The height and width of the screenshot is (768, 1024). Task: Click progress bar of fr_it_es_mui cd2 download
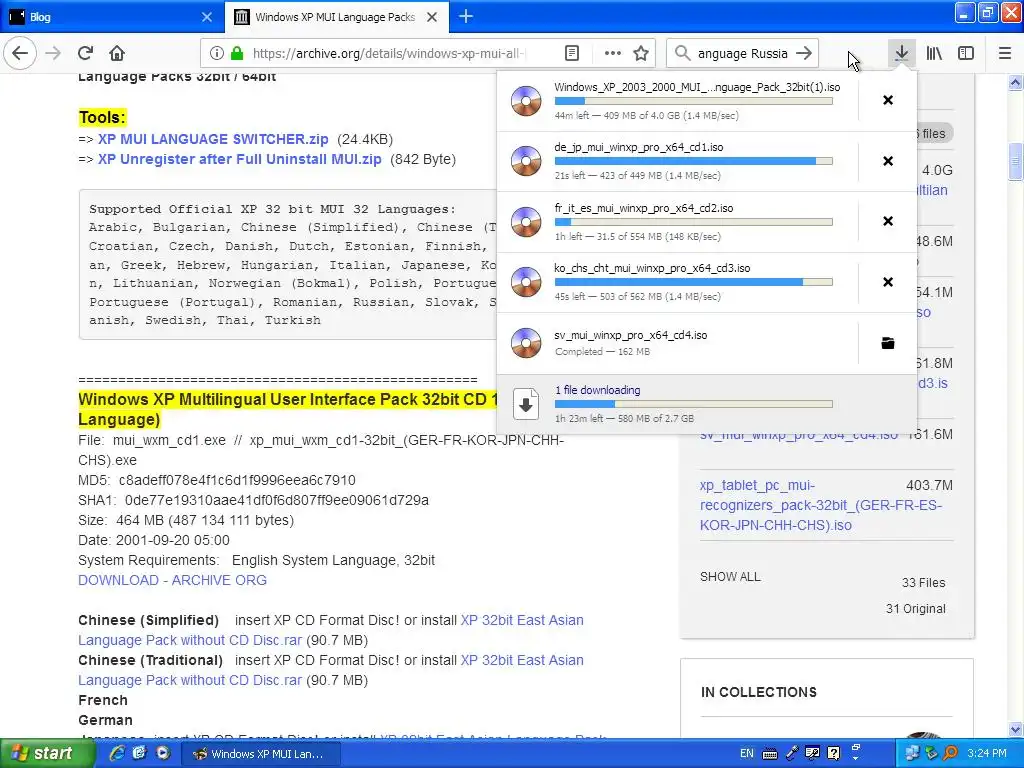pyautogui.click(x=694, y=222)
